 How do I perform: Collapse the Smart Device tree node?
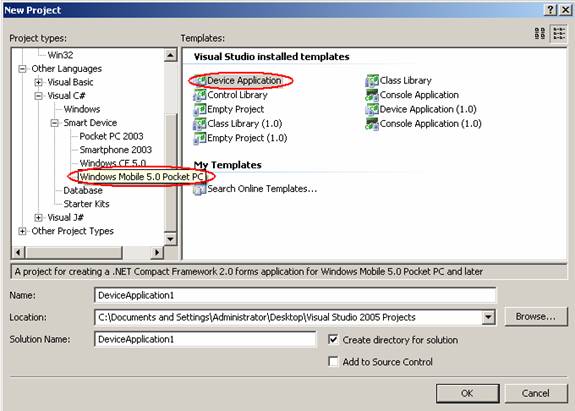coord(54,123)
